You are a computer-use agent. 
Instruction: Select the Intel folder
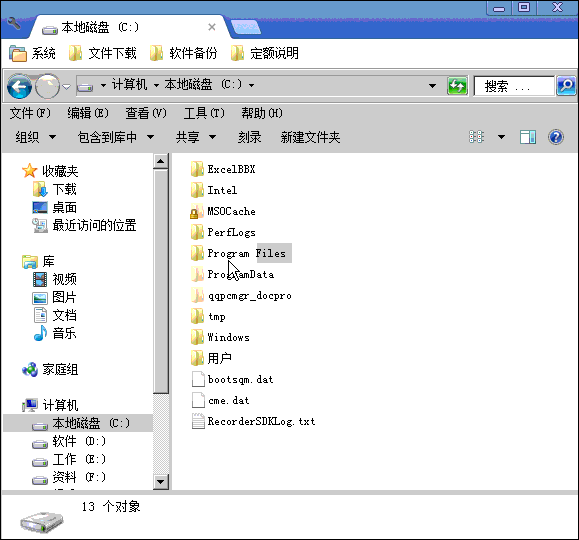[x=214, y=190]
